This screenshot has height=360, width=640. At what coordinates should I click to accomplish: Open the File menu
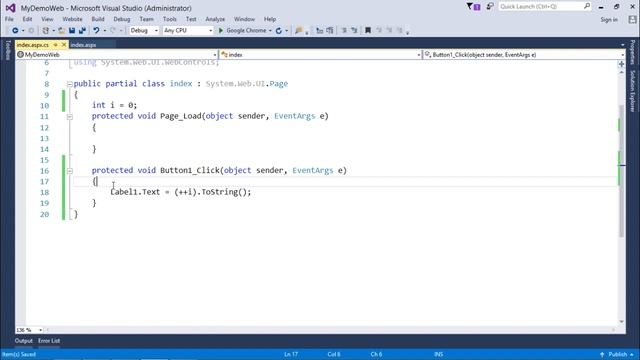pyautogui.click(x=9, y=19)
